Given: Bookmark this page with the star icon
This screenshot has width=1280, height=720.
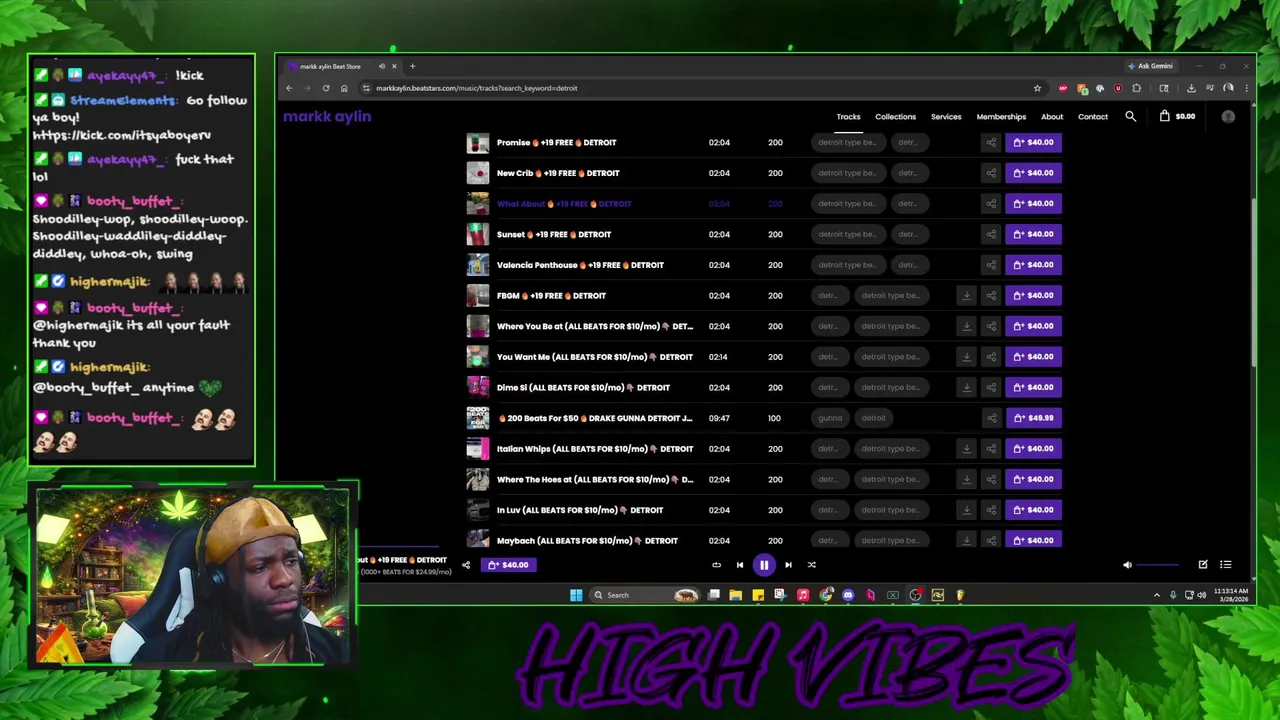Looking at the screenshot, I should point(1037,88).
